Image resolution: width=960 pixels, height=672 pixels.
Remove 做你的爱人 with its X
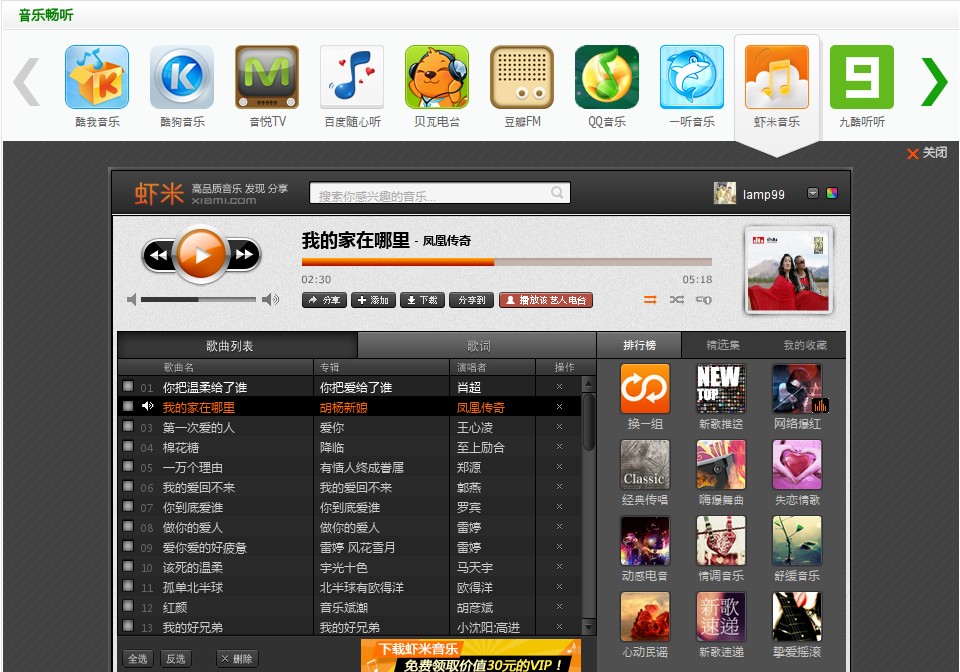click(559, 526)
